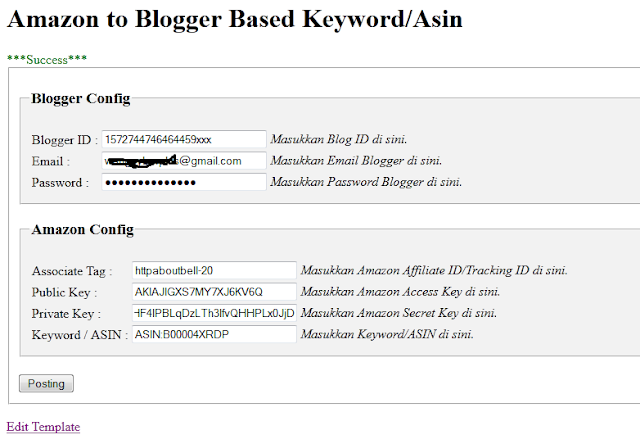The height and width of the screenshot is (444, 640).
Task: Click the 'Keyword / ASIN :' label
Action: point(80,335)
